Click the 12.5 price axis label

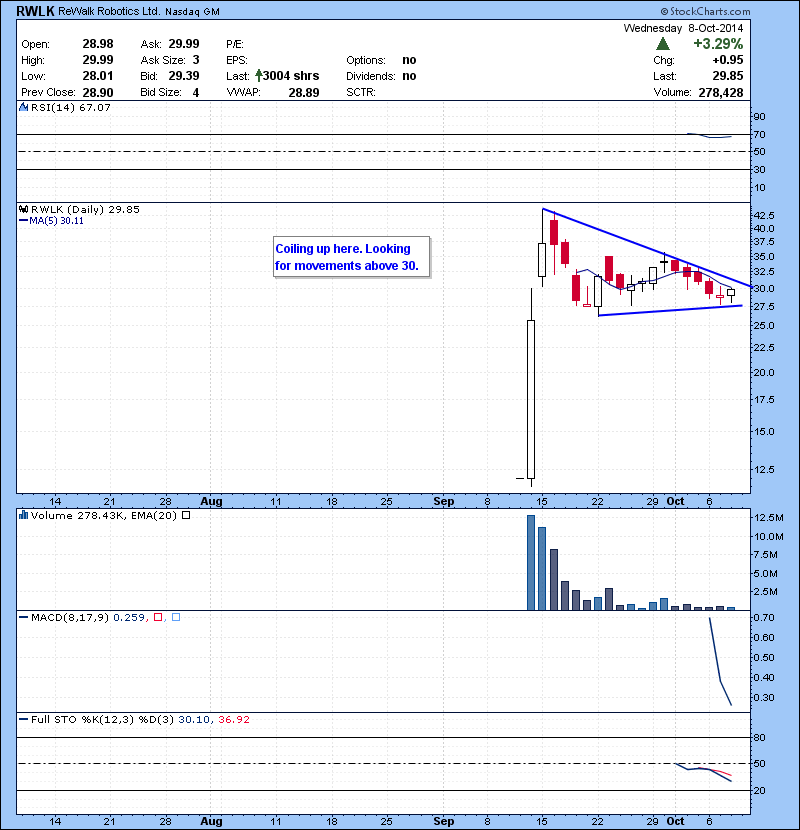click(764, 470)
